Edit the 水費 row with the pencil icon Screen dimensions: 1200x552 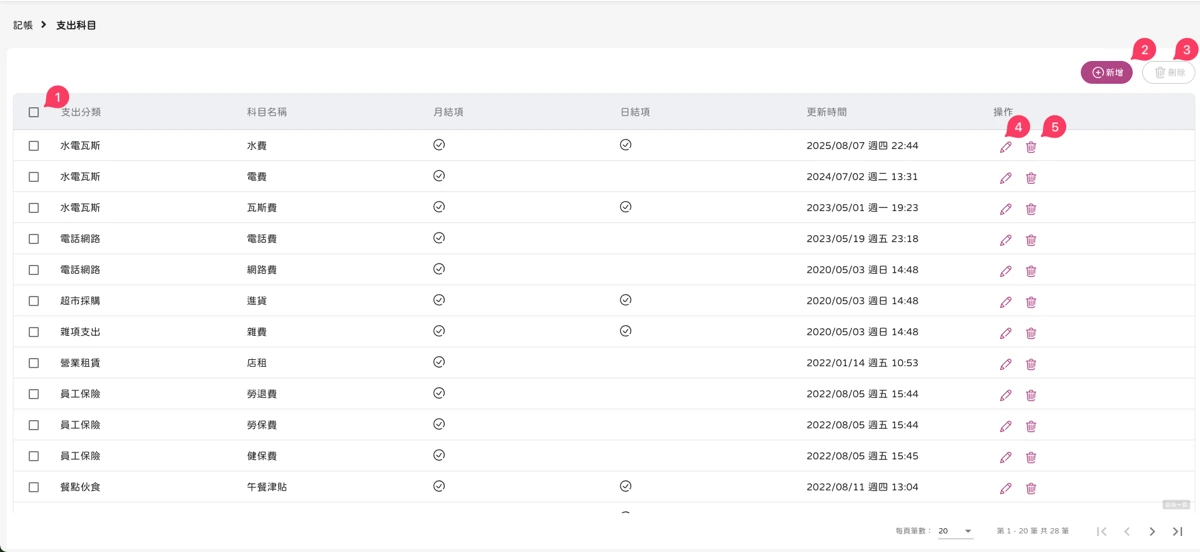tap(1006, 147)
